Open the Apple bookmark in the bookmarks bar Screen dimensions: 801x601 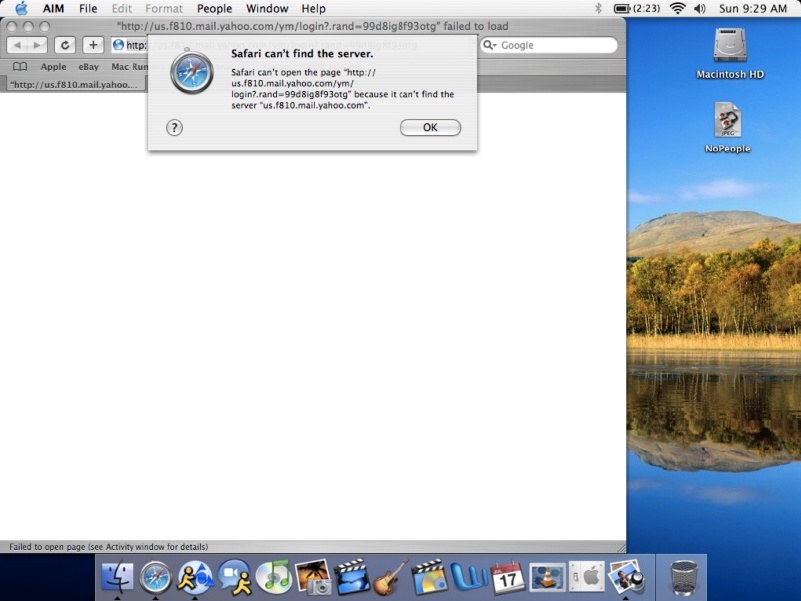click(53, 66)
